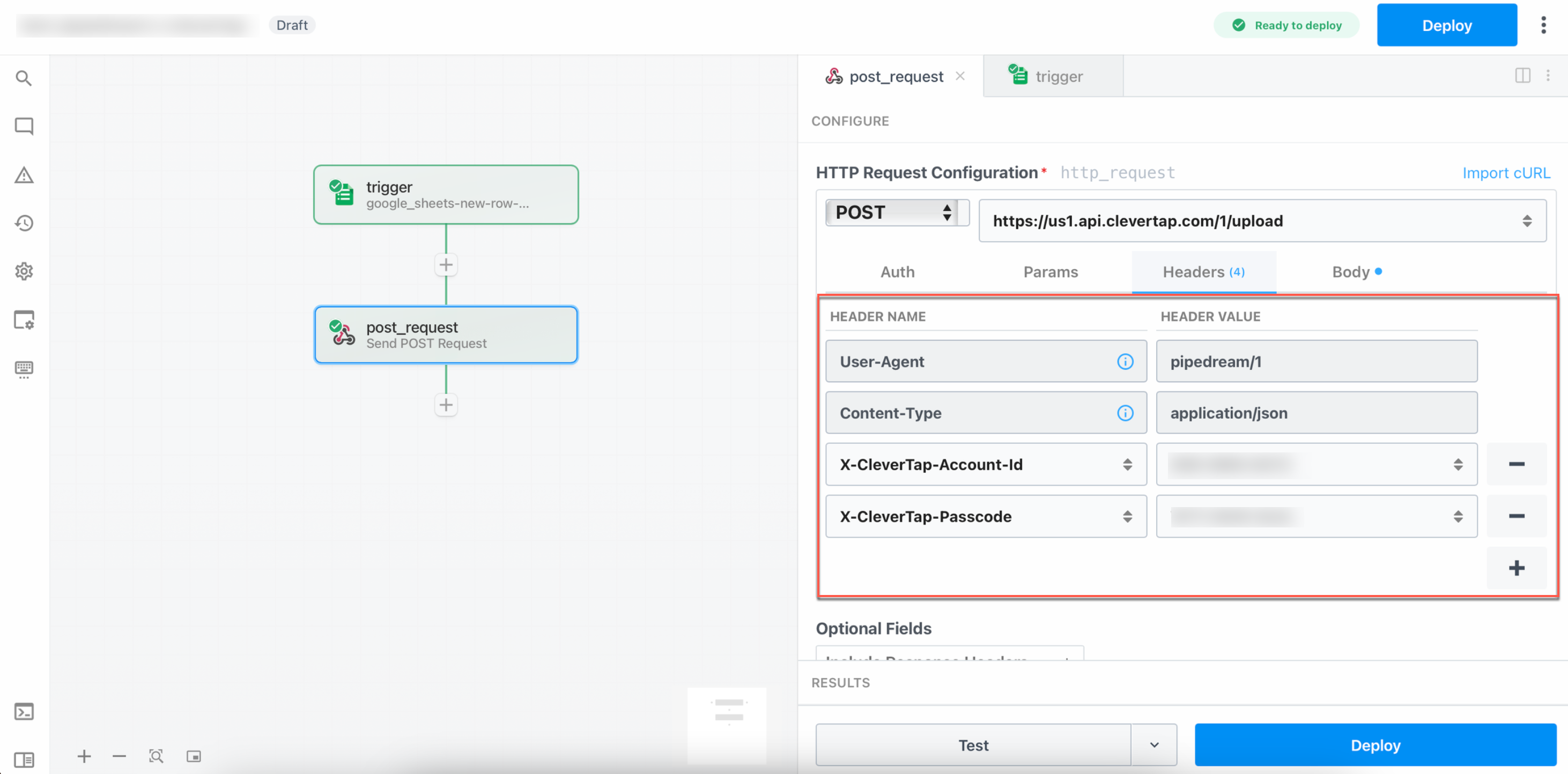
Task: Select the post_request node on canvas
Action: [446, 334]
